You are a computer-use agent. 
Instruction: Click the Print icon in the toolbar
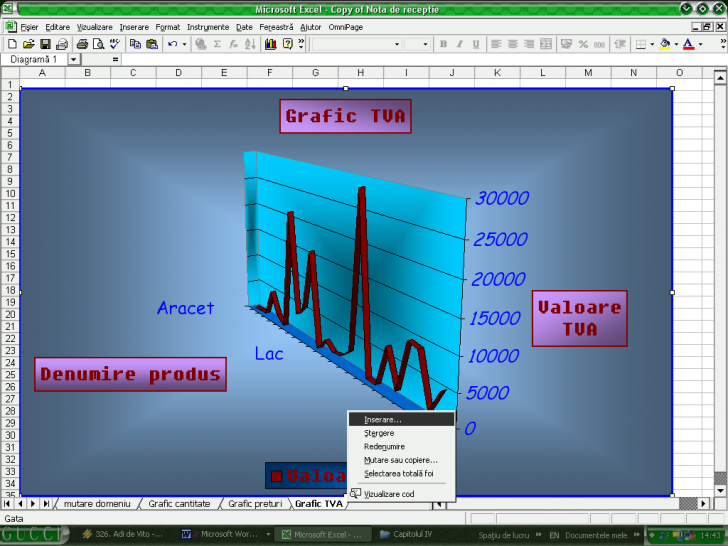[82, 44]
